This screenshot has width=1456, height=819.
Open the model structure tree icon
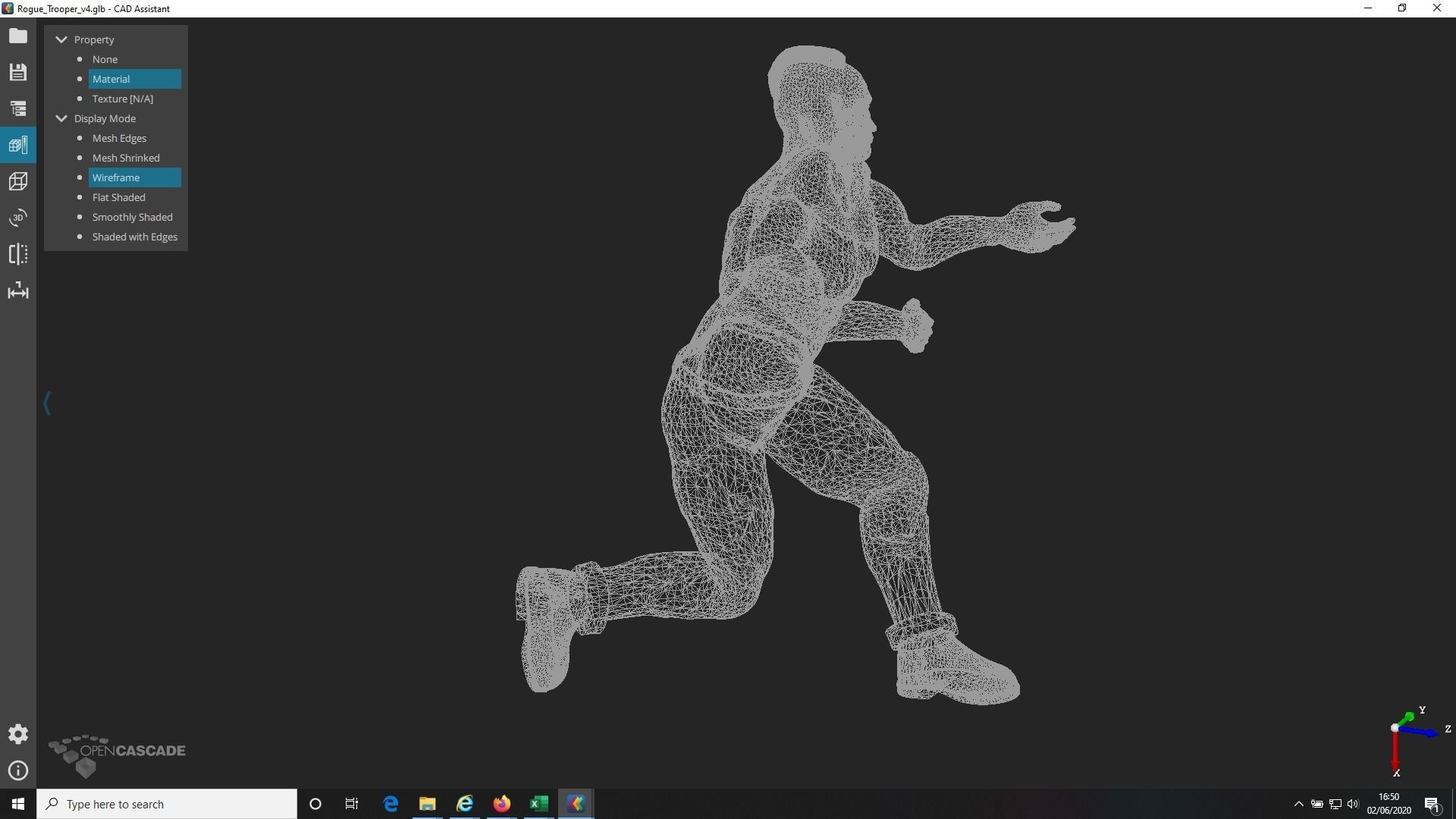point(18,108)
